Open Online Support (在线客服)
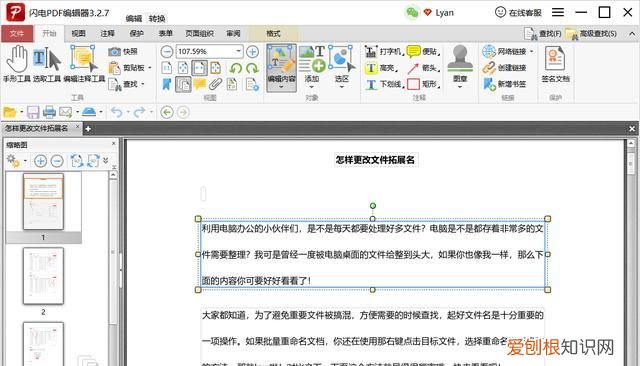This screenshot has height=366, width=640. click(518, 13)
